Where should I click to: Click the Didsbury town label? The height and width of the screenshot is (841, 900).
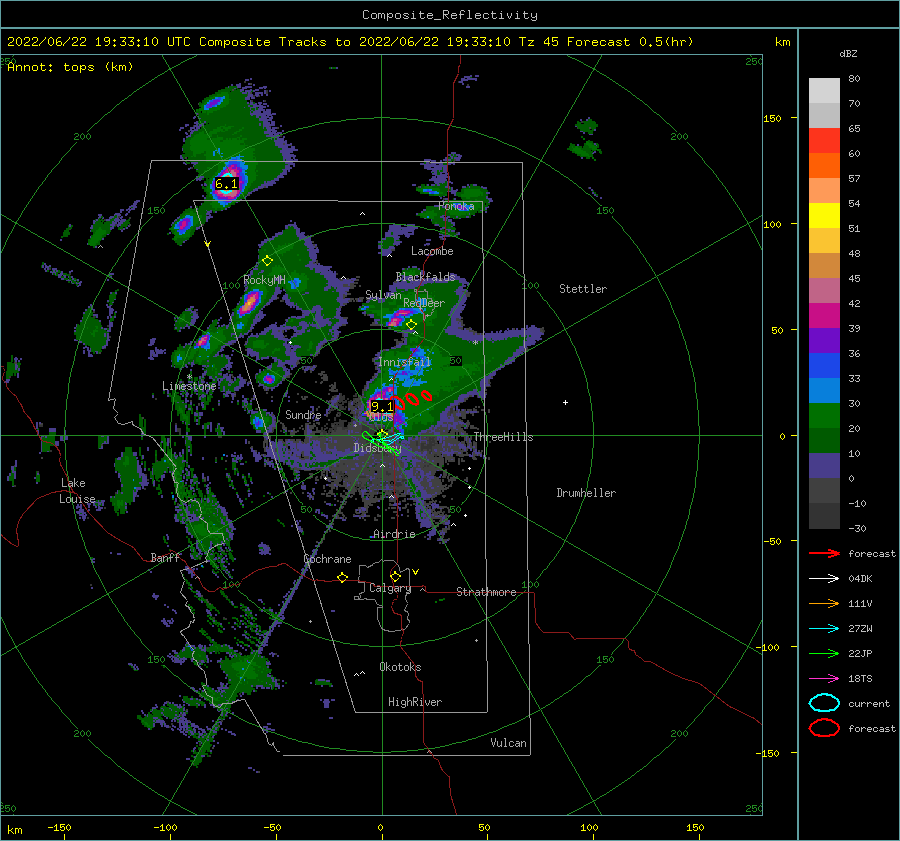click(377, 448)
